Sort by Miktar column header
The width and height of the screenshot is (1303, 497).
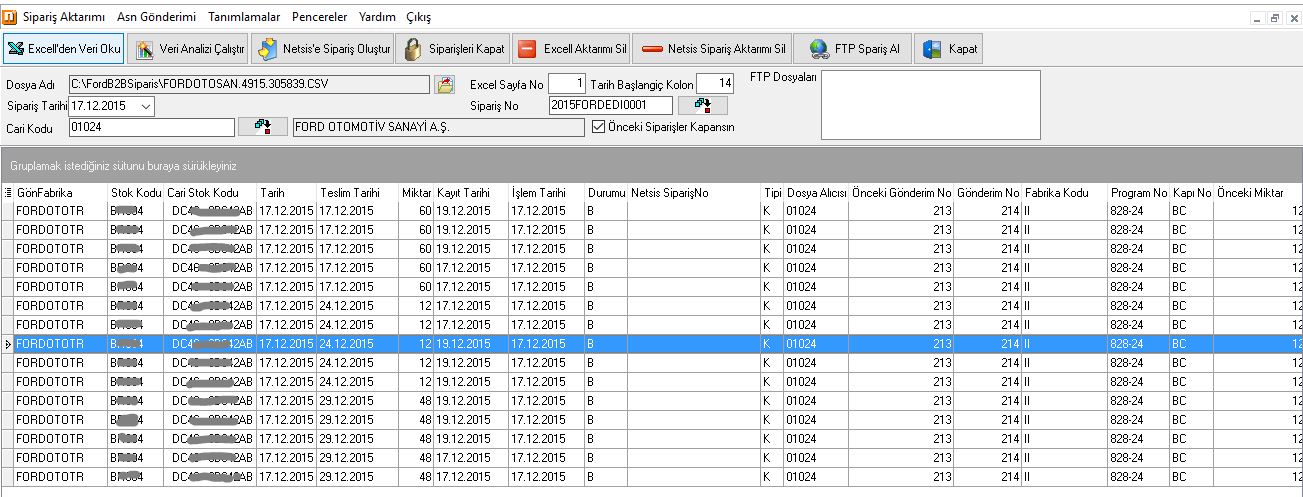coord(416,192)
